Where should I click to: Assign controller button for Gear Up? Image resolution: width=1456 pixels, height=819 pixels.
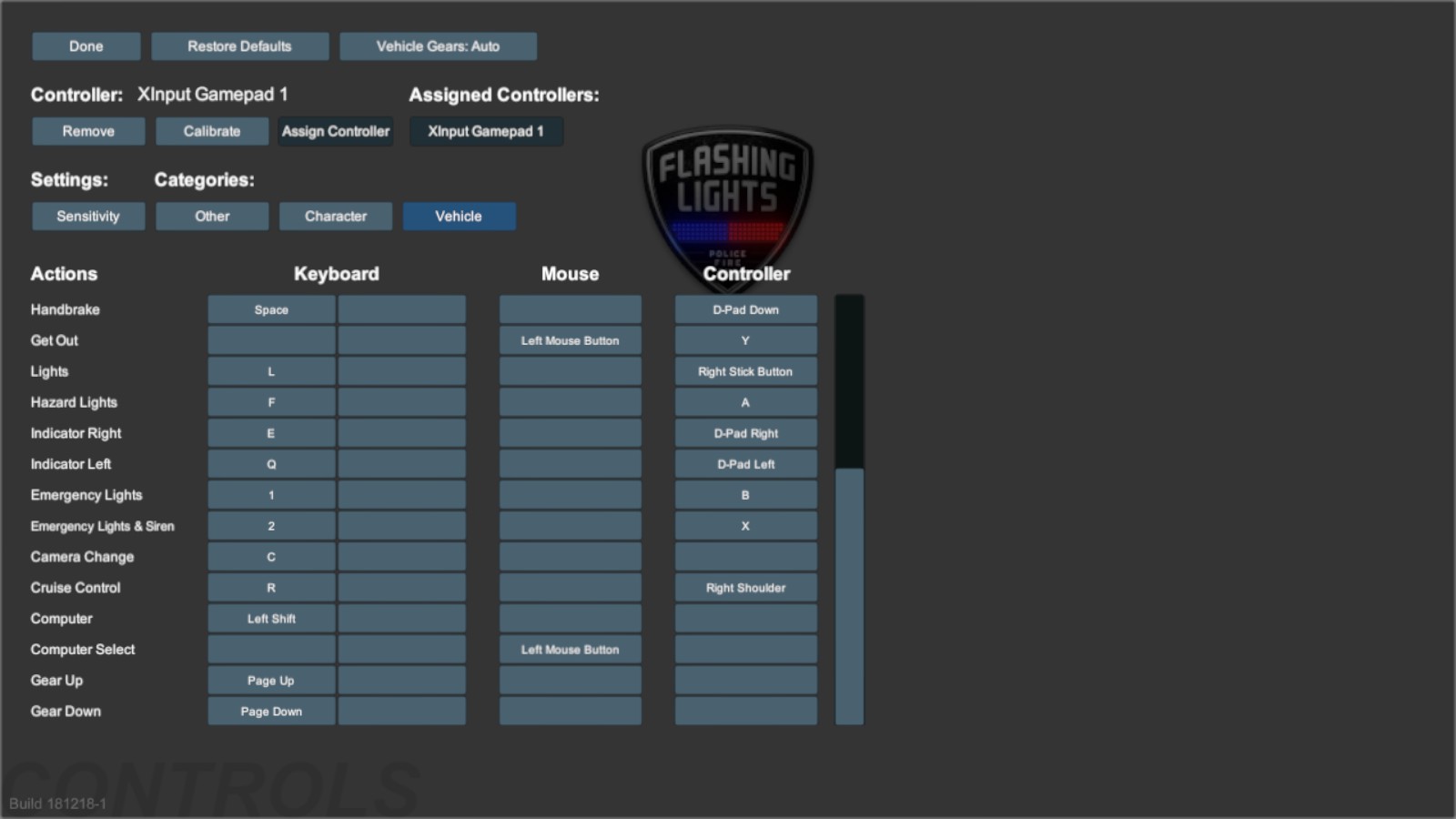point(746,681)
